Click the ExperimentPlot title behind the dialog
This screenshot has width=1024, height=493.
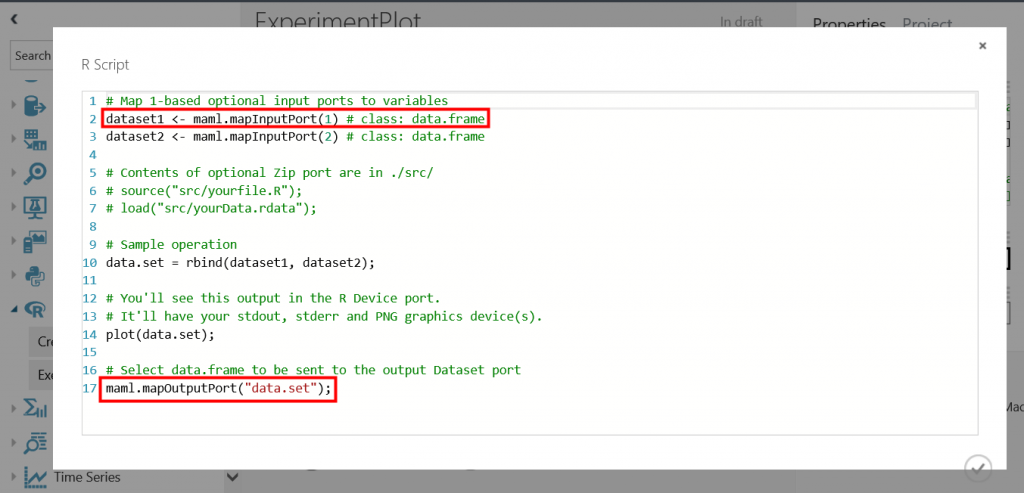click(337, 20)
